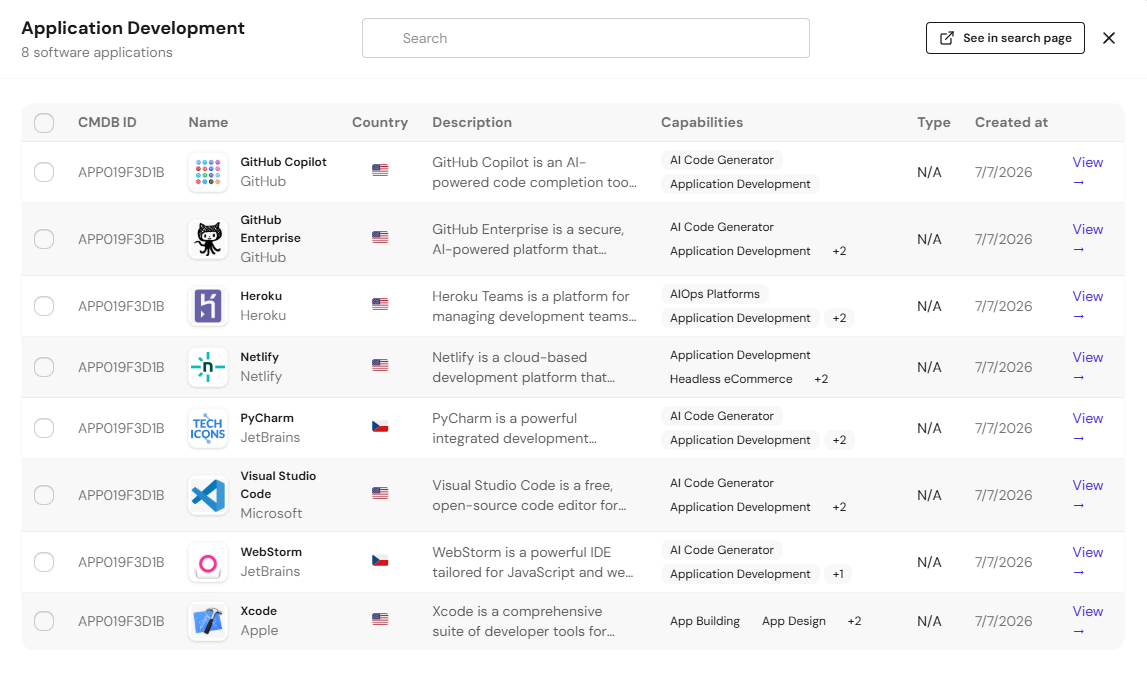Click the Visual Studio Code logo
The height and width of the screenshot is (675, 1147).
click(x=208, y=495)
